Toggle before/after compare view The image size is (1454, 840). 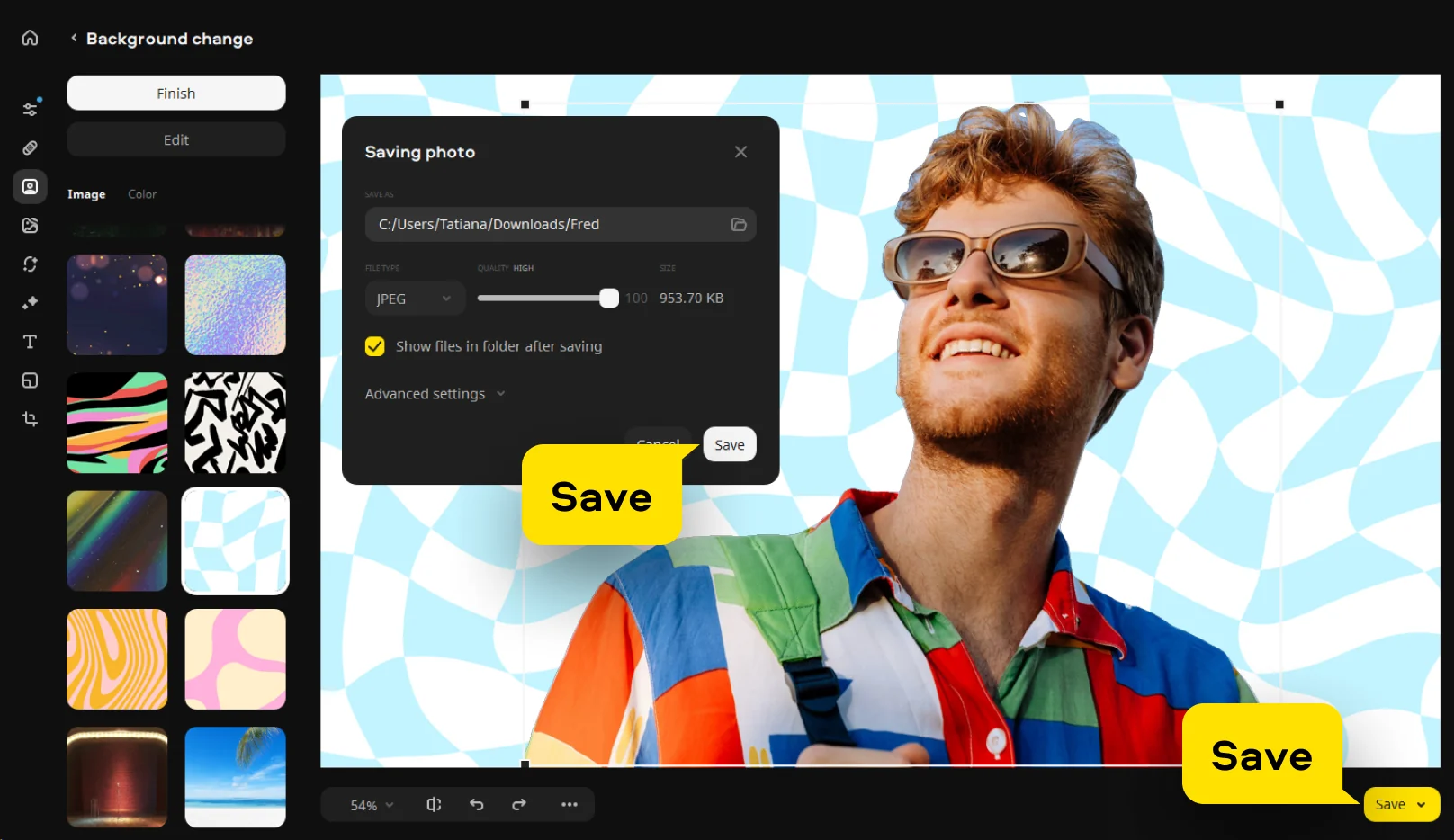[x=434, y=805]
